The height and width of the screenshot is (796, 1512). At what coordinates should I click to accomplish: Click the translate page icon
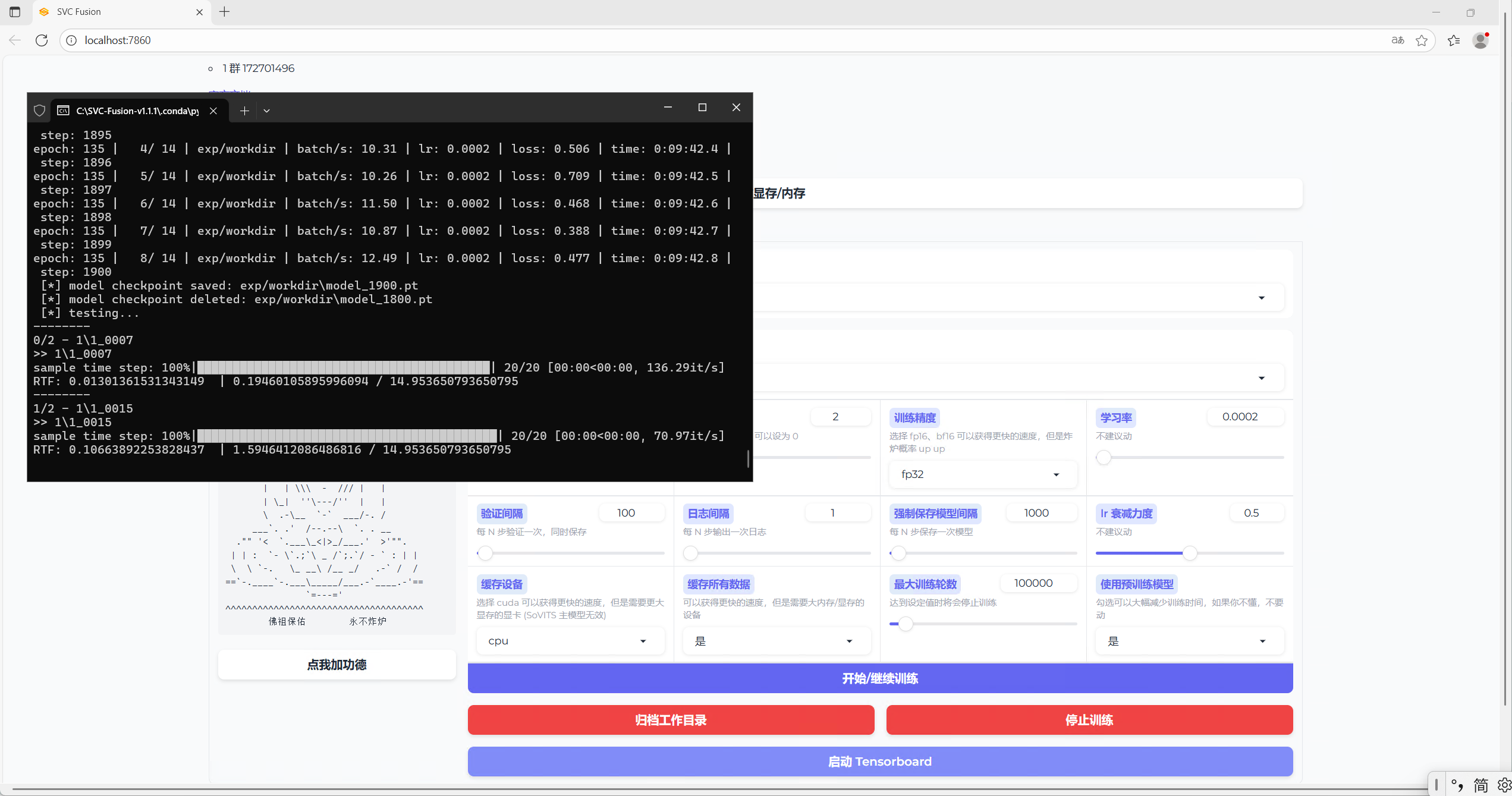1397,40
